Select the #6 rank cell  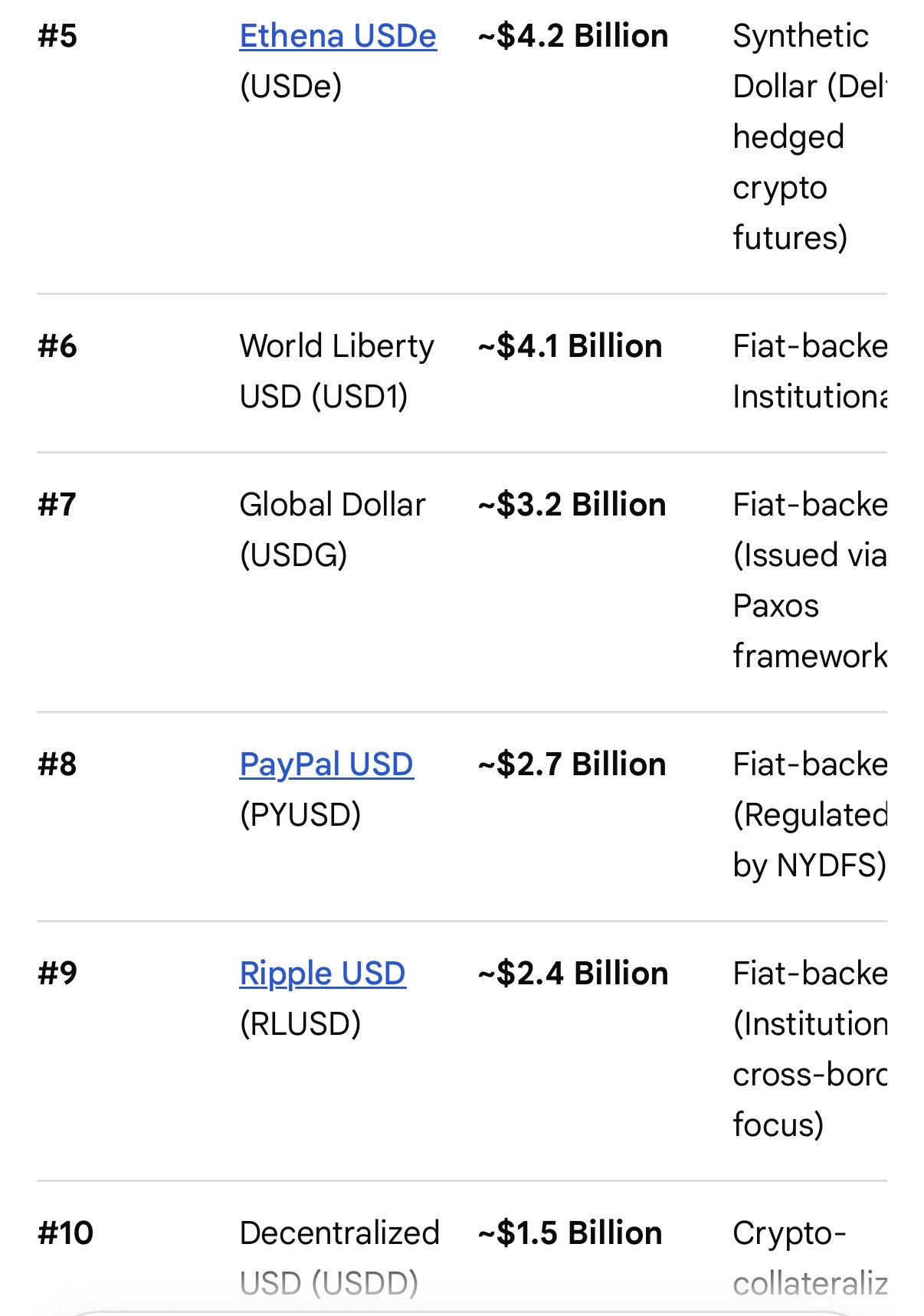[x=57, y=346]
